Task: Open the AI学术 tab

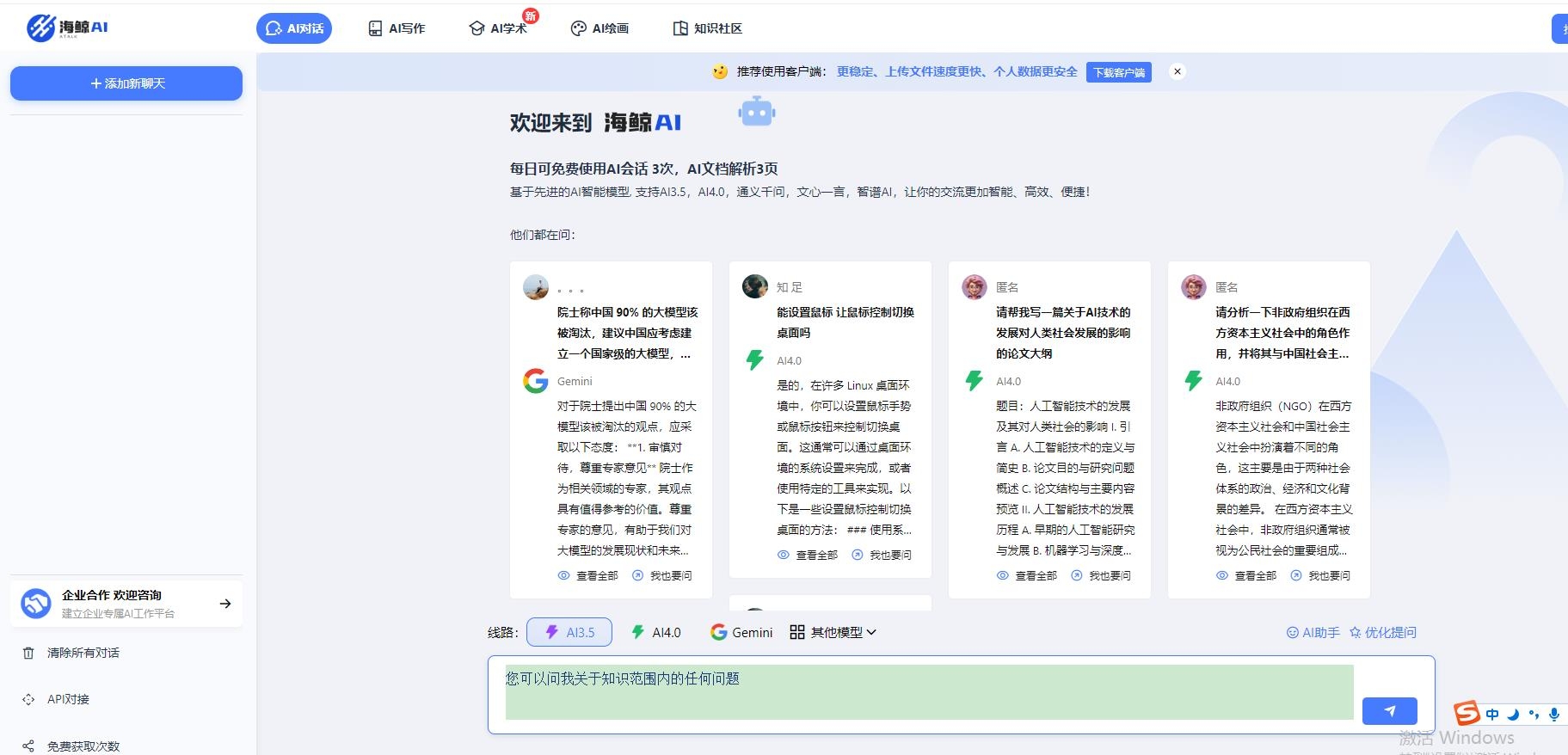Action: [498, 28]
